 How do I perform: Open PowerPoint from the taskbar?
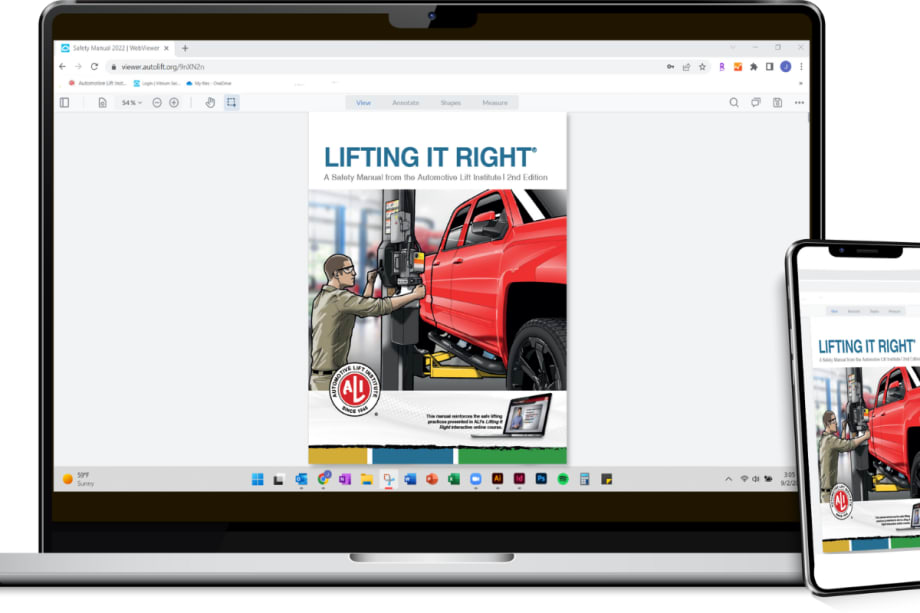(432, 479)
